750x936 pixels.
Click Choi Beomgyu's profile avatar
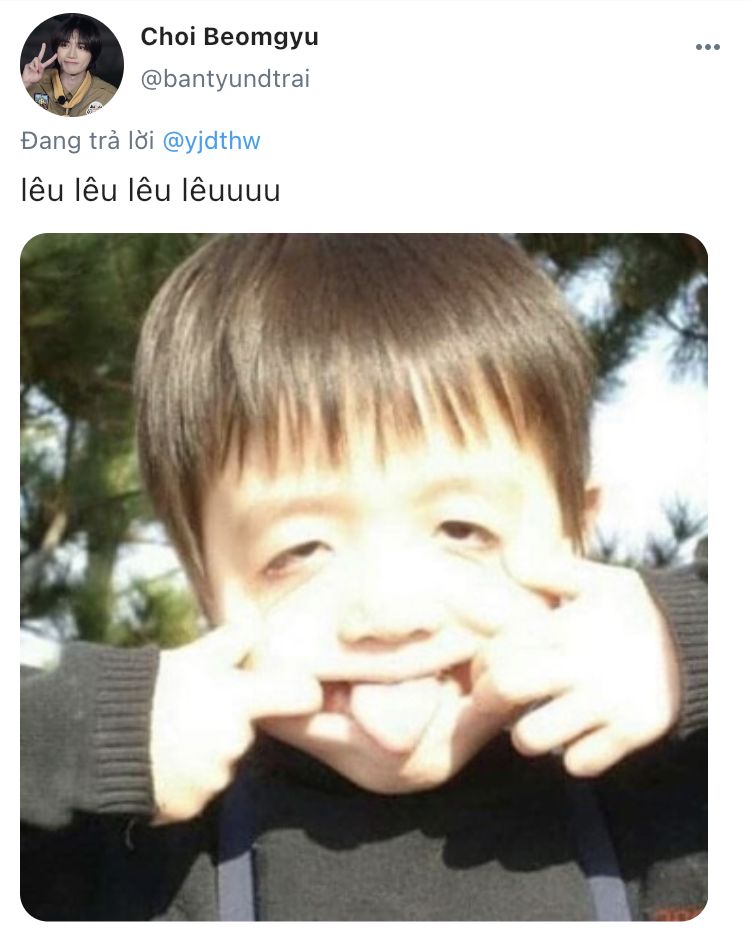coord(72,65)
